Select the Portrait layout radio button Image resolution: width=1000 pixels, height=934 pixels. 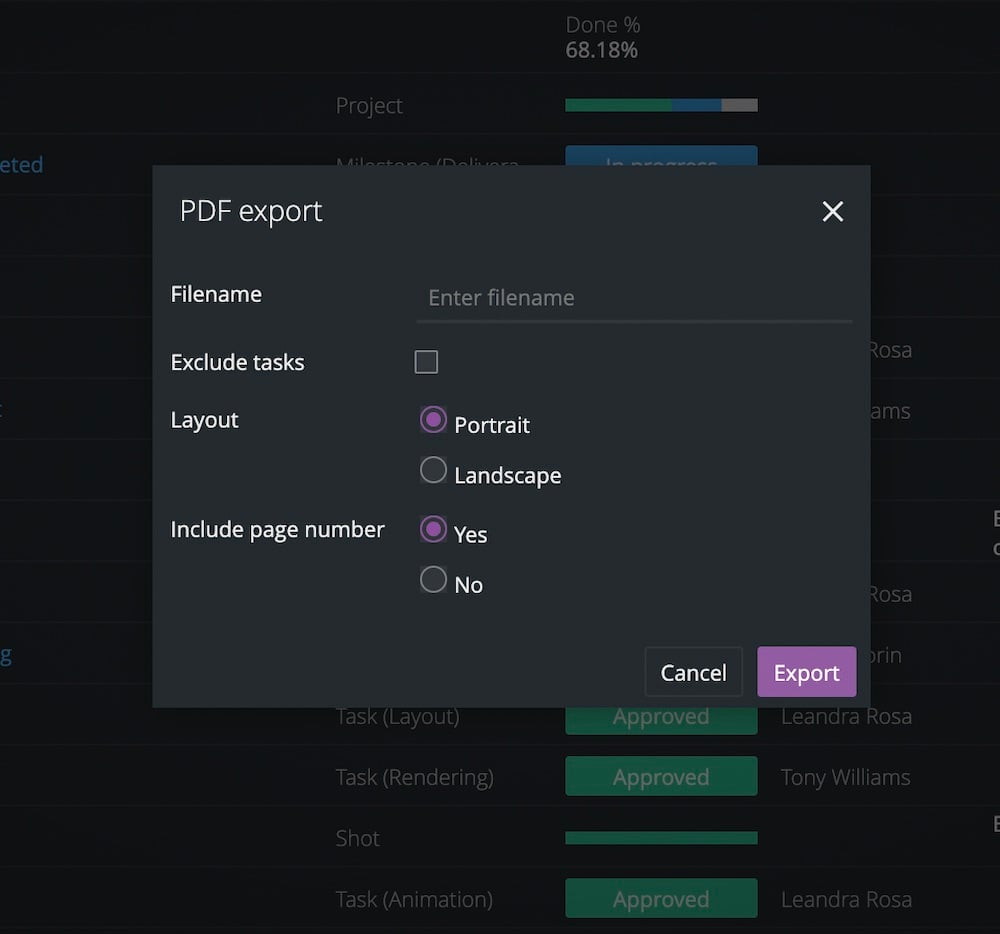[x=433, y=421]
